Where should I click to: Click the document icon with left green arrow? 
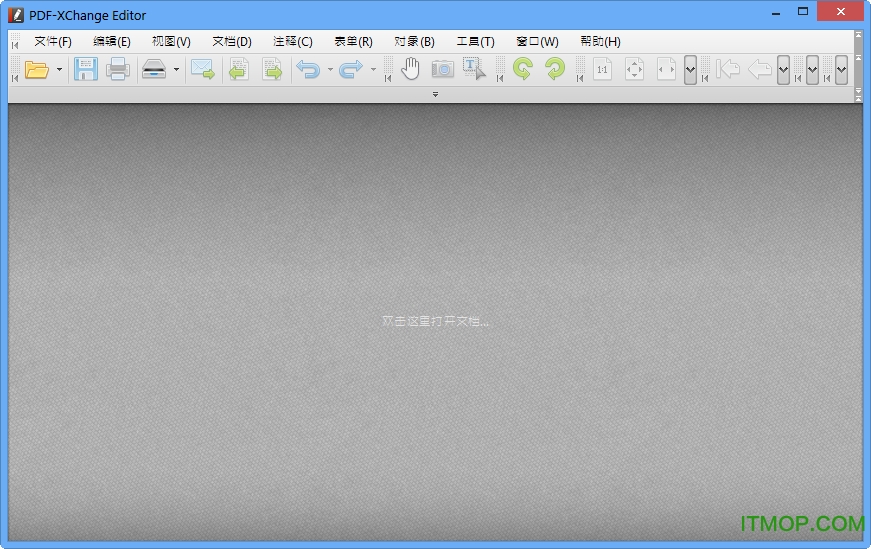[x=239, y=69]
